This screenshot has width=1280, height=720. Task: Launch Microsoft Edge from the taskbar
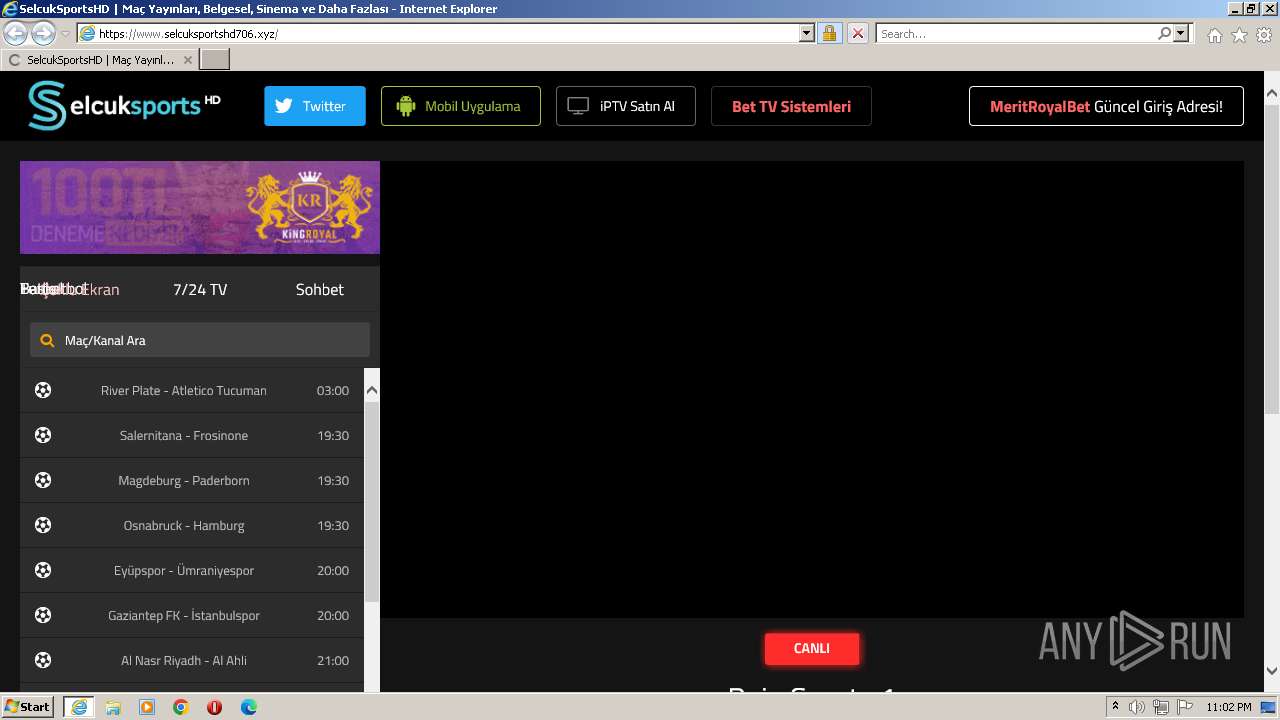click(249, 707)
